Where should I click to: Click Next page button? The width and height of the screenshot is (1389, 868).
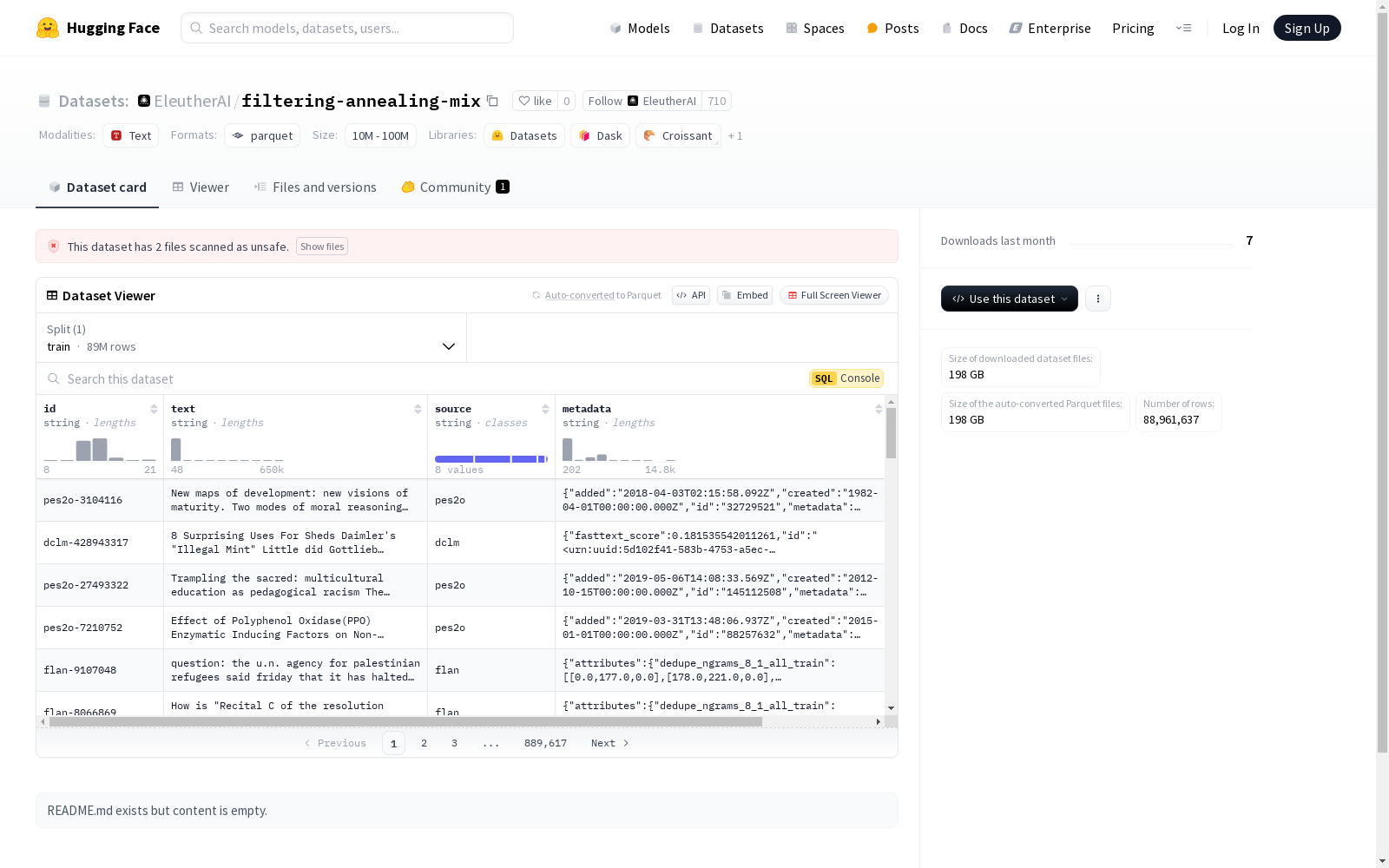609,743
